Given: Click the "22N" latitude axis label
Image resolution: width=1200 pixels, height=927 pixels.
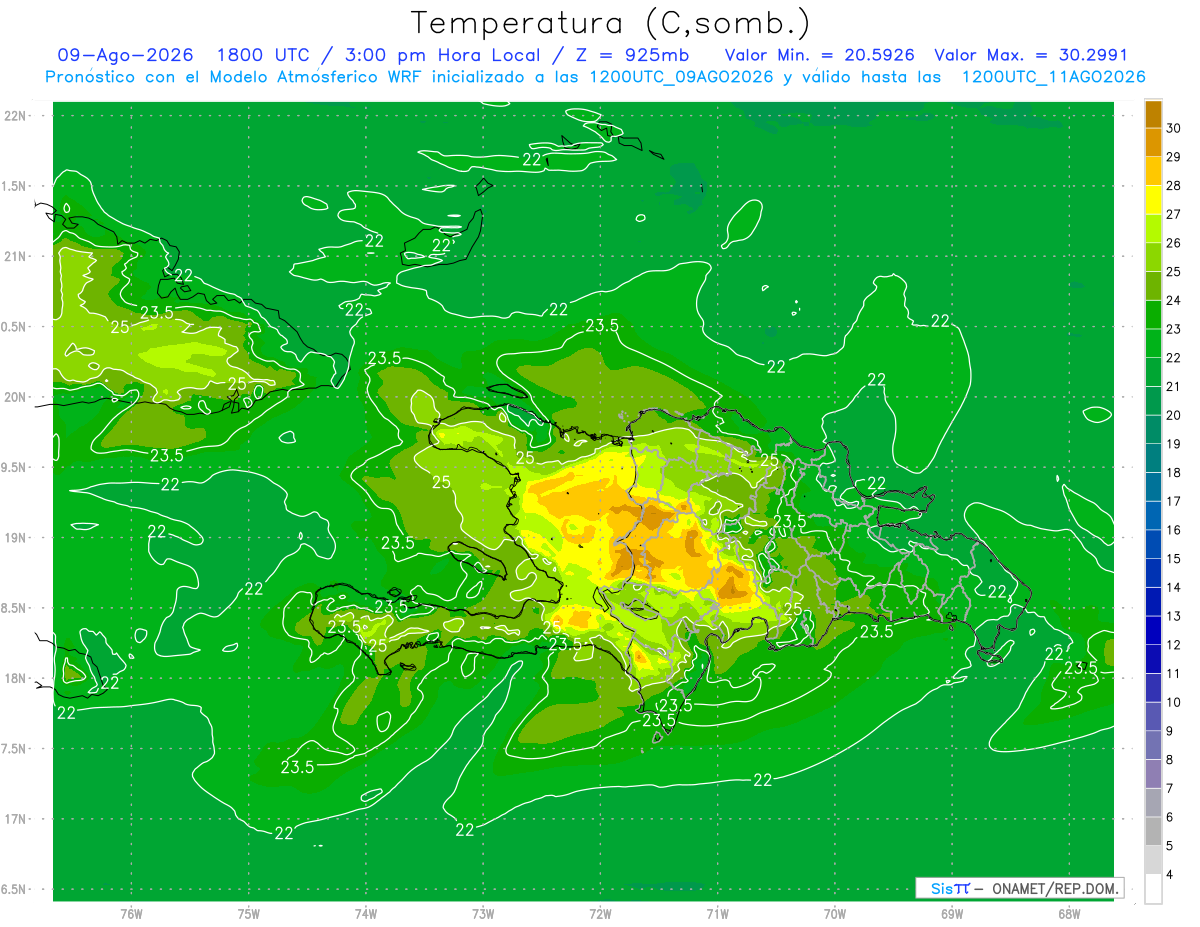Looking at the screenshot, I should point(15,116).
